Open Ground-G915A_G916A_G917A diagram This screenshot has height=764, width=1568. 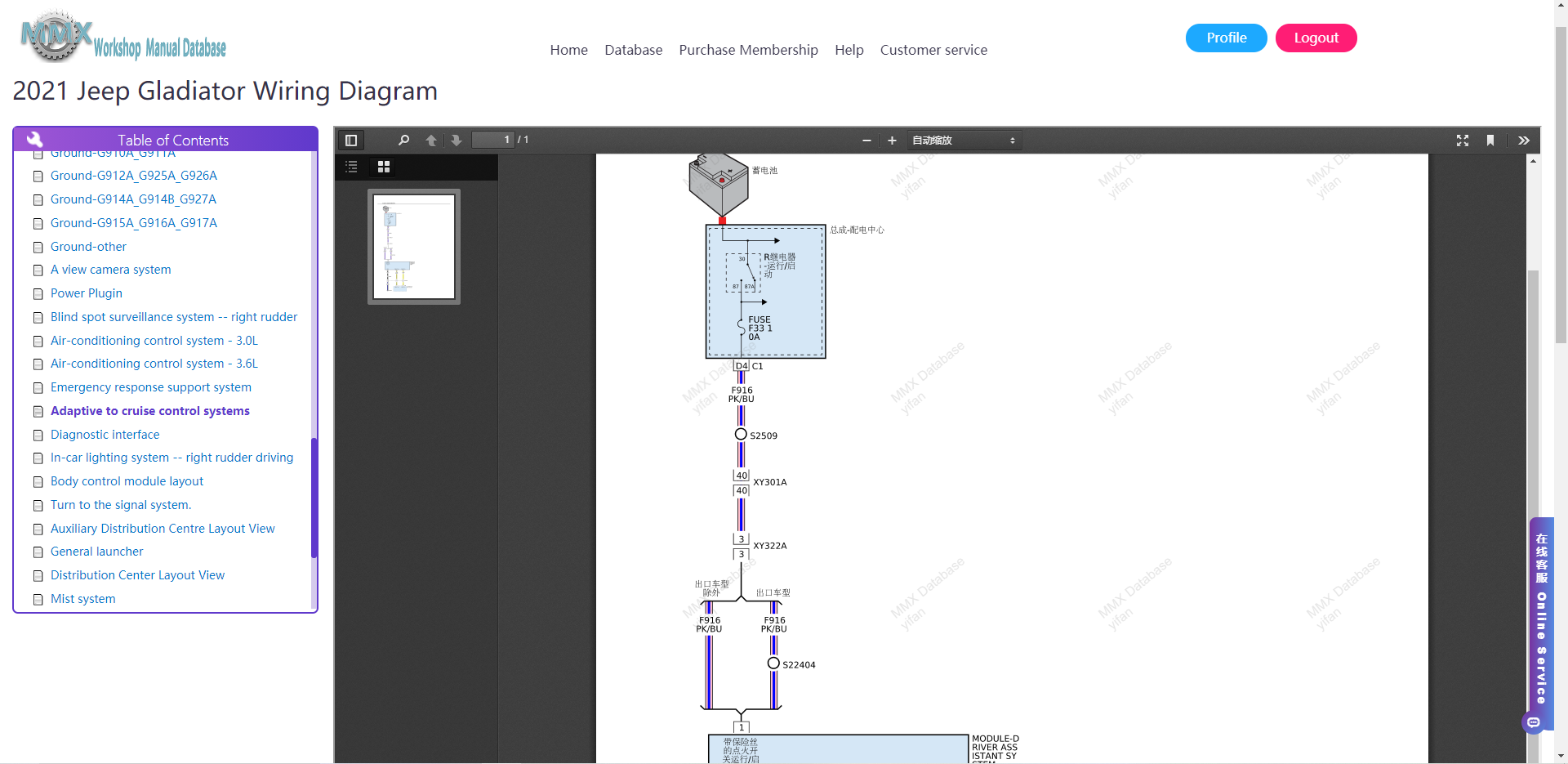click(134, 223)
